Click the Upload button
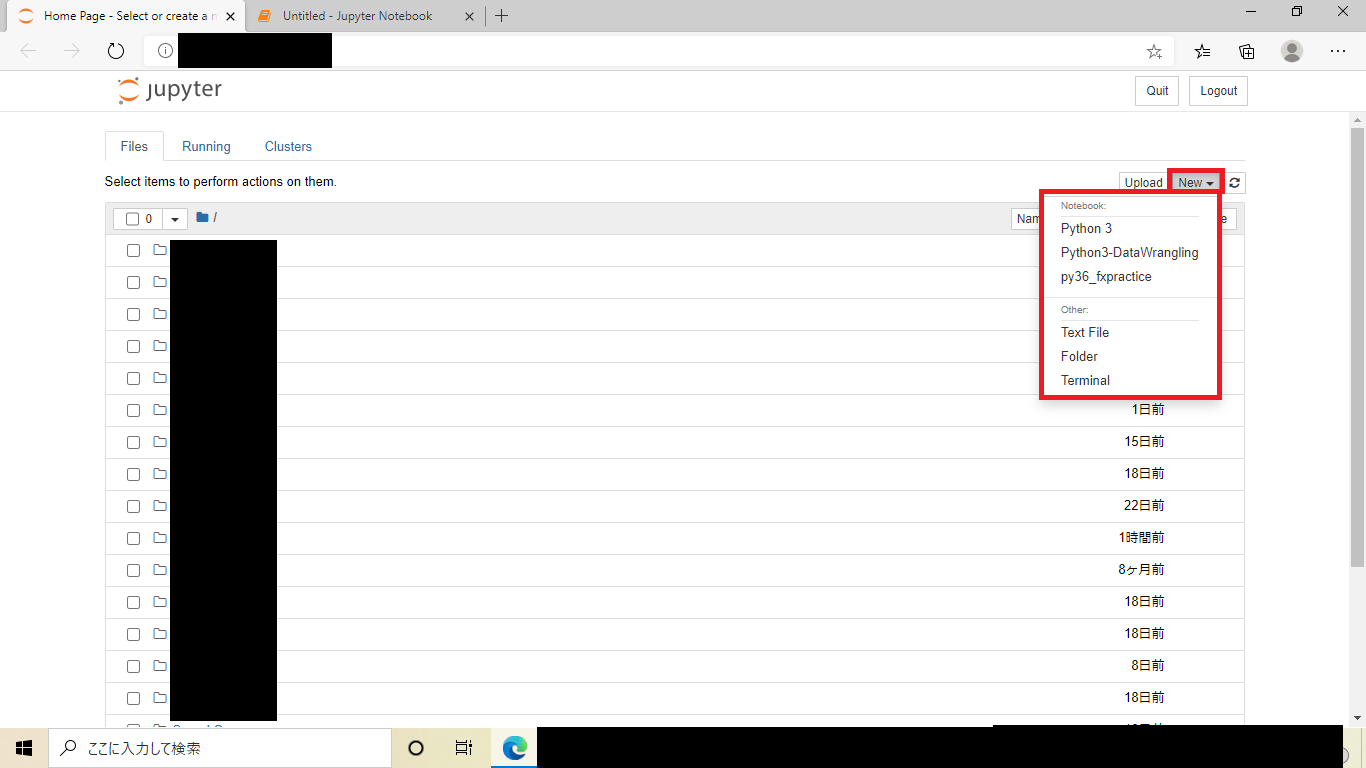Viewport: 1366px width, 768px height. [1143, 183]
